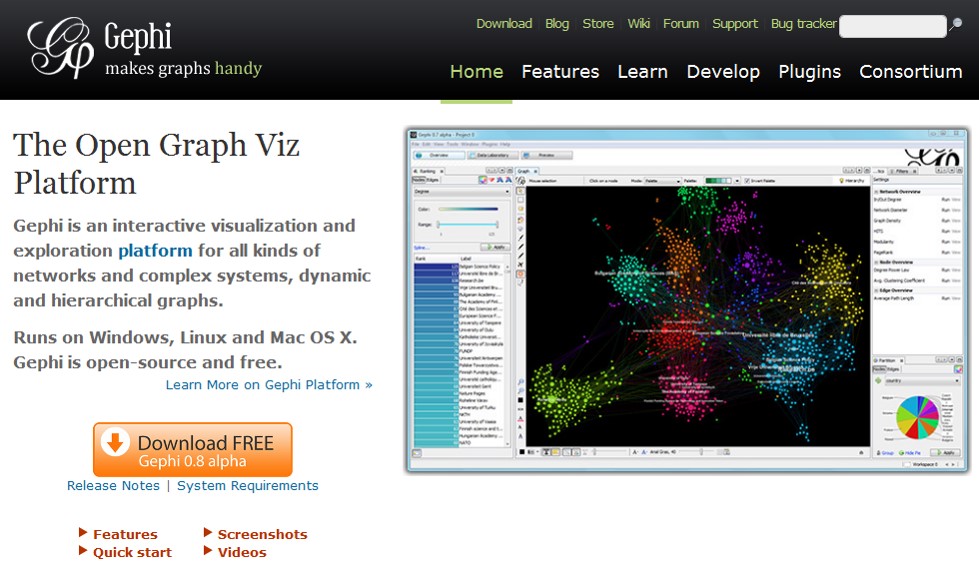Open the Learn section from the top navigation
This screenshot has height=564, width=979.
click(642, 72)
